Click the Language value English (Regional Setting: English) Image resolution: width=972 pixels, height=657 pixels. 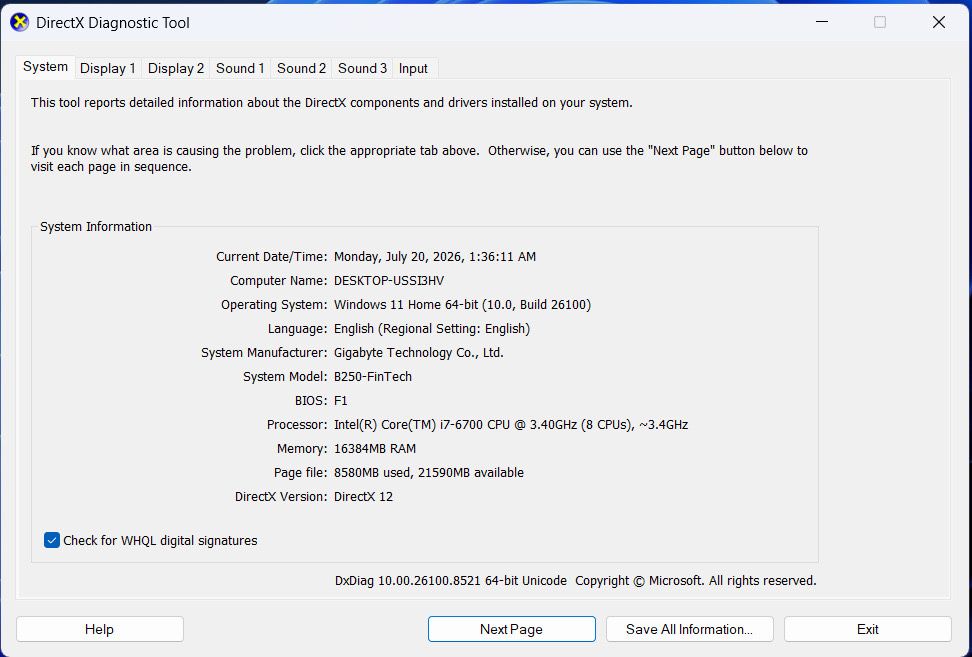[432, 329]
